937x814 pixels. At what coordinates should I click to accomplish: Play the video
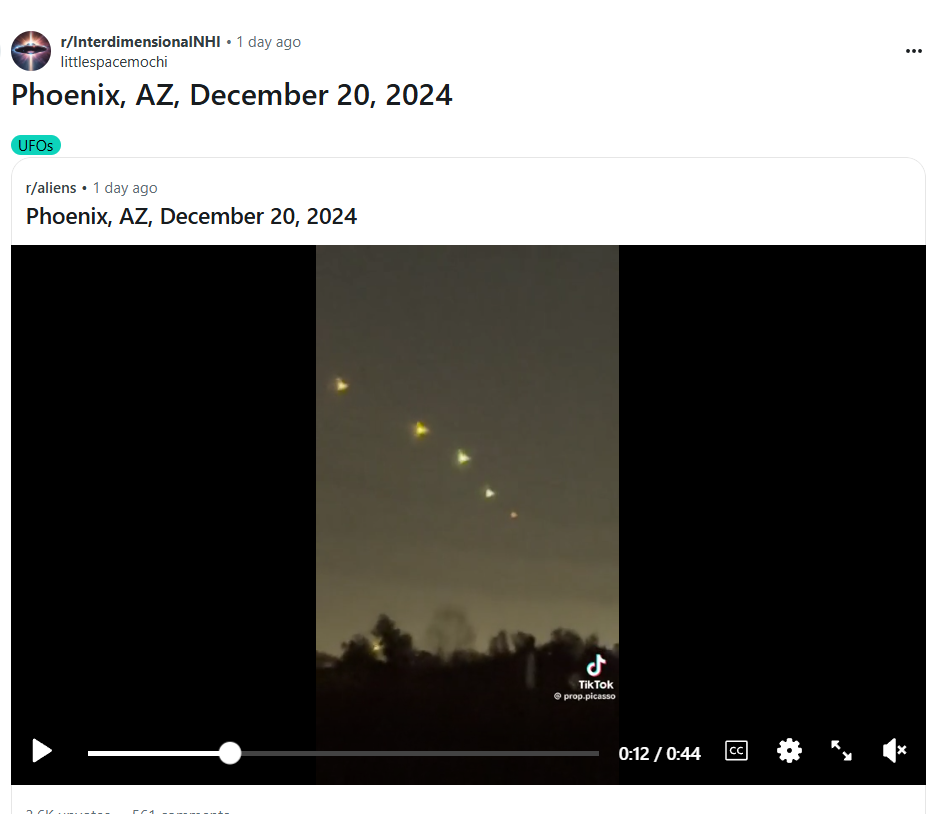click(x=42, y=751)
